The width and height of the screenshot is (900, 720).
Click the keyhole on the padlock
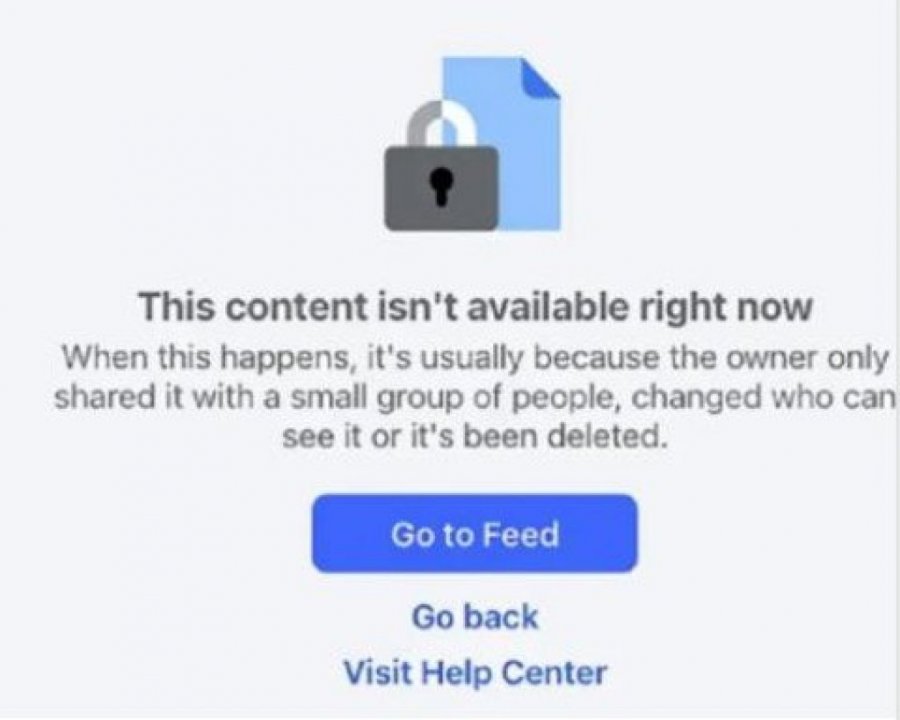441,186
